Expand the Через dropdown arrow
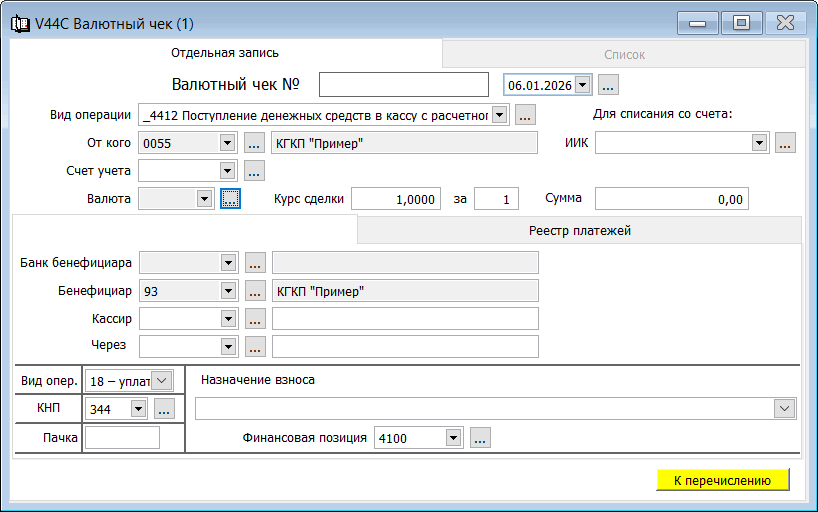The image size is (818, 512). pos(228,347)
